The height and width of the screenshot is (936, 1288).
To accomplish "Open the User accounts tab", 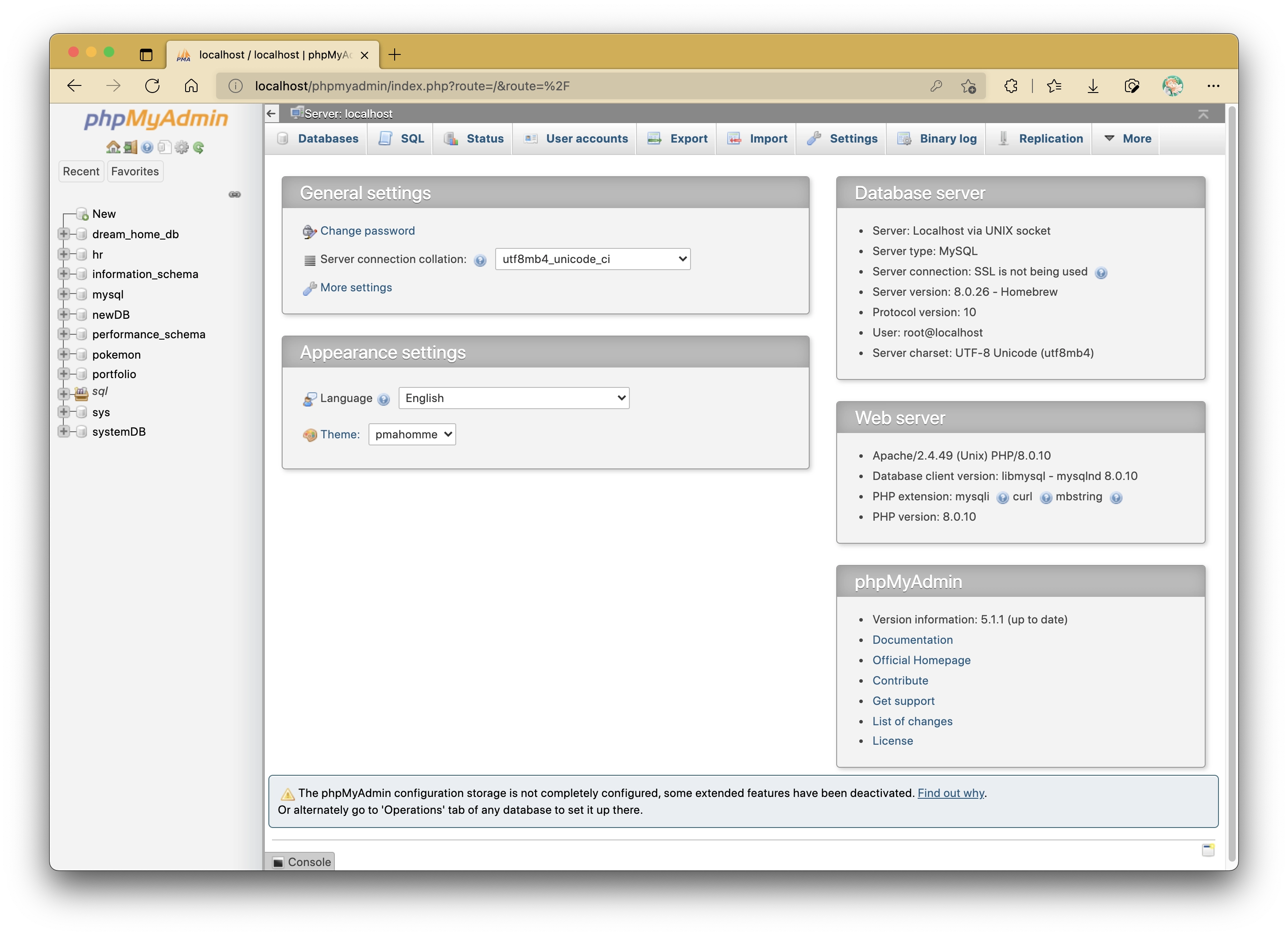I will [575, 139].
